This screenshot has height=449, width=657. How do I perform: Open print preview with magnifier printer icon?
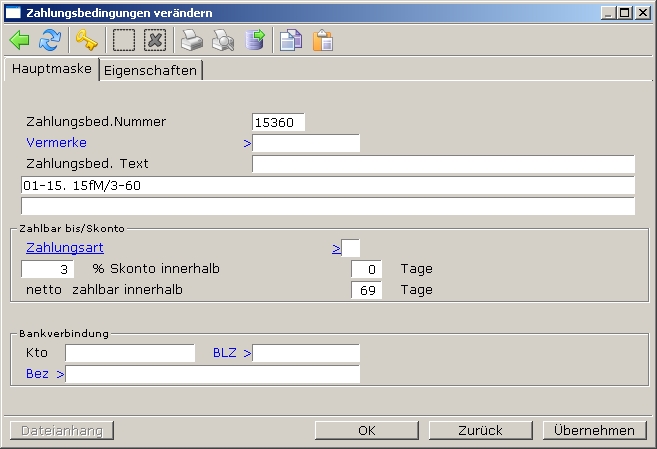coord(224,40)
